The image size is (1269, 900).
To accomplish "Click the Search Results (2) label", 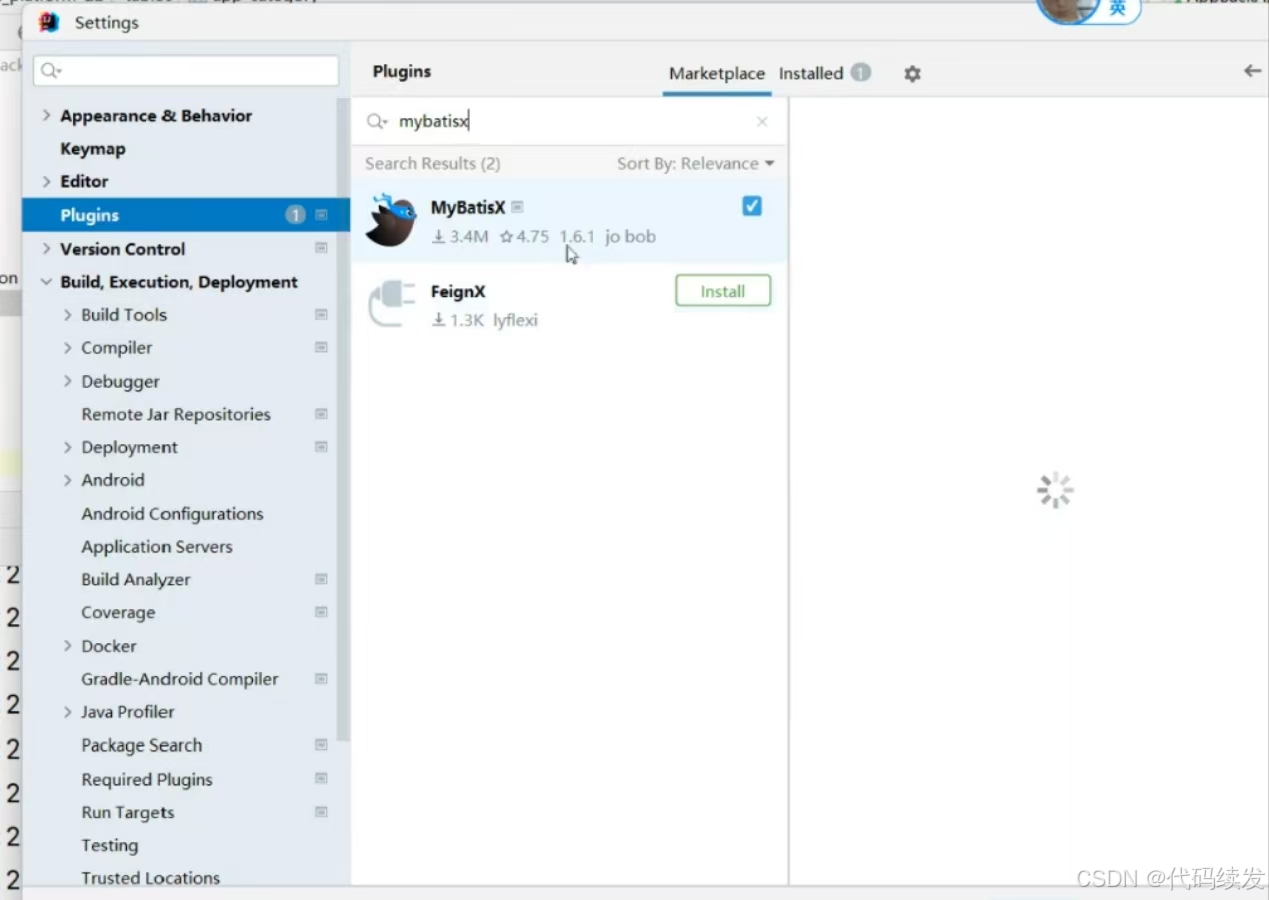I will click(433, 163).
